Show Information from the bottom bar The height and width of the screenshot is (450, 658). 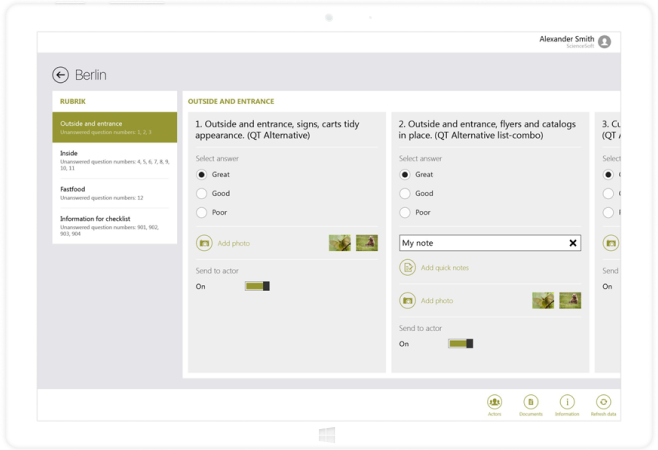566,402
